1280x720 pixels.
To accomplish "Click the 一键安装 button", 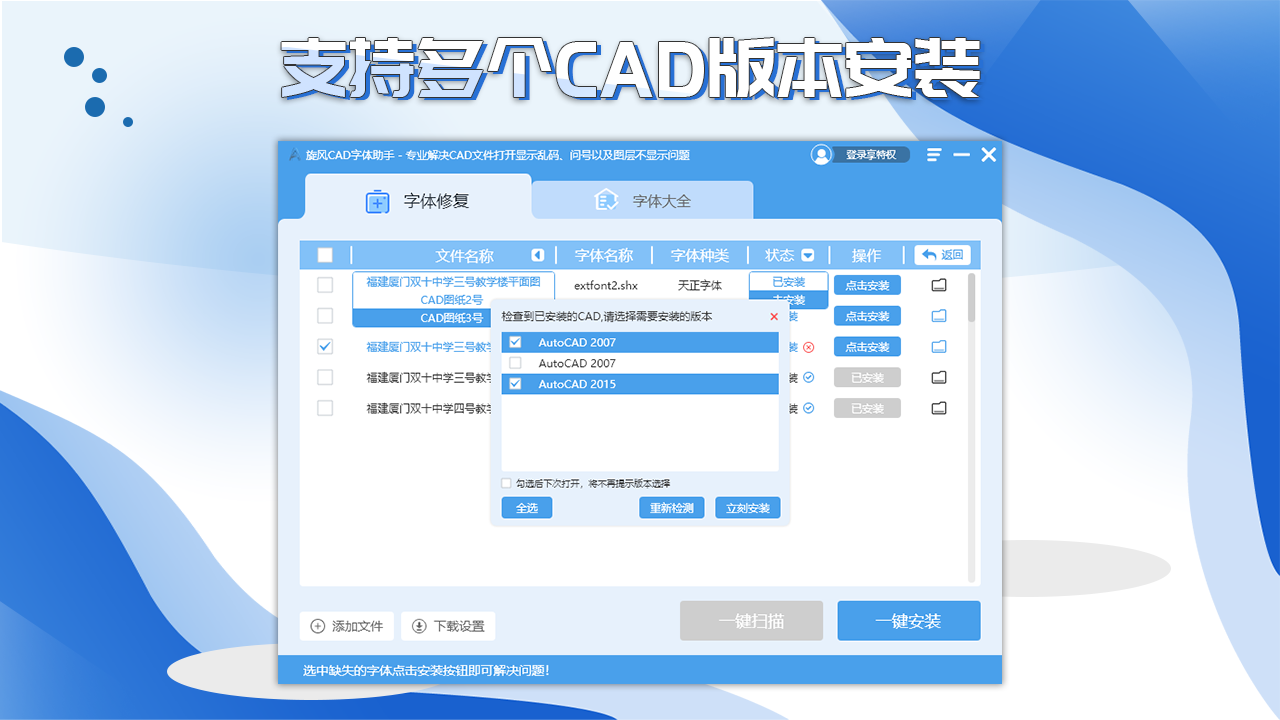I will point(908,620).
